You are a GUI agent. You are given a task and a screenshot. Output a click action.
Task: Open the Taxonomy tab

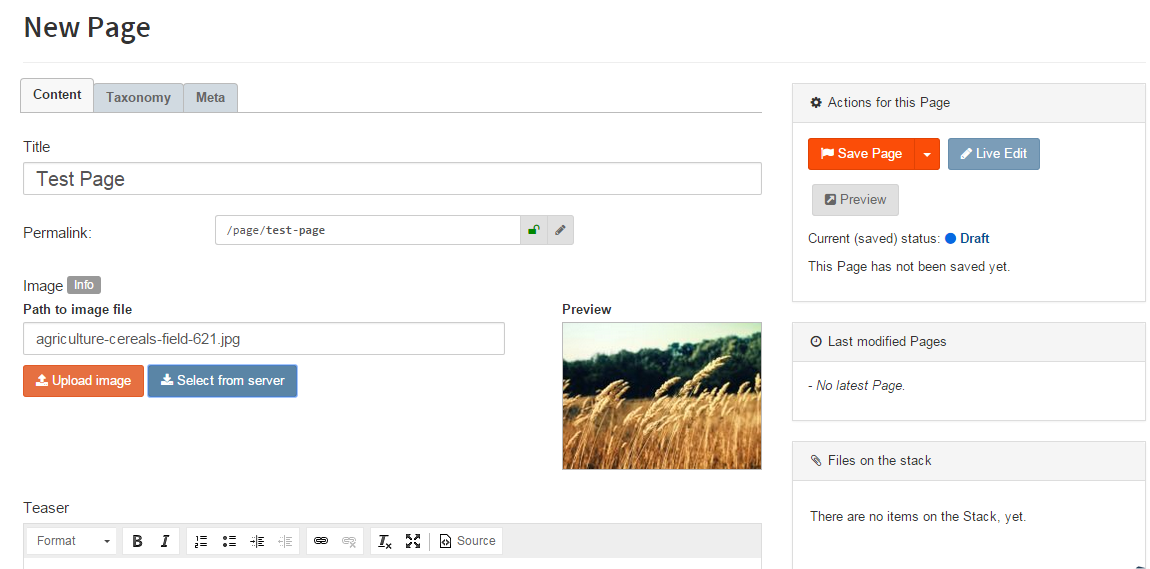[x=138, y=97]
